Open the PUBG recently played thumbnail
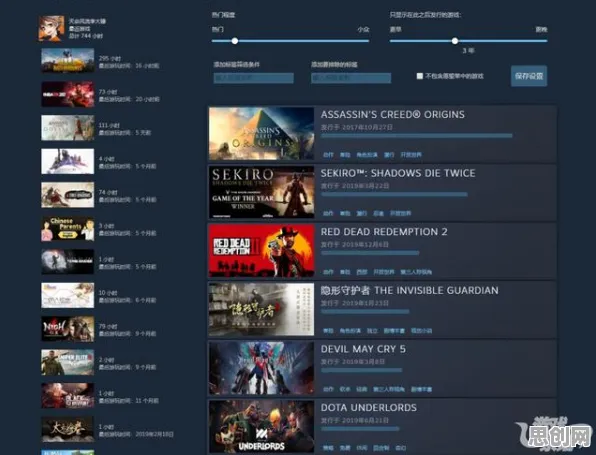Image resolution: width=596 pixels, height=455 pixels. (68, 60)
